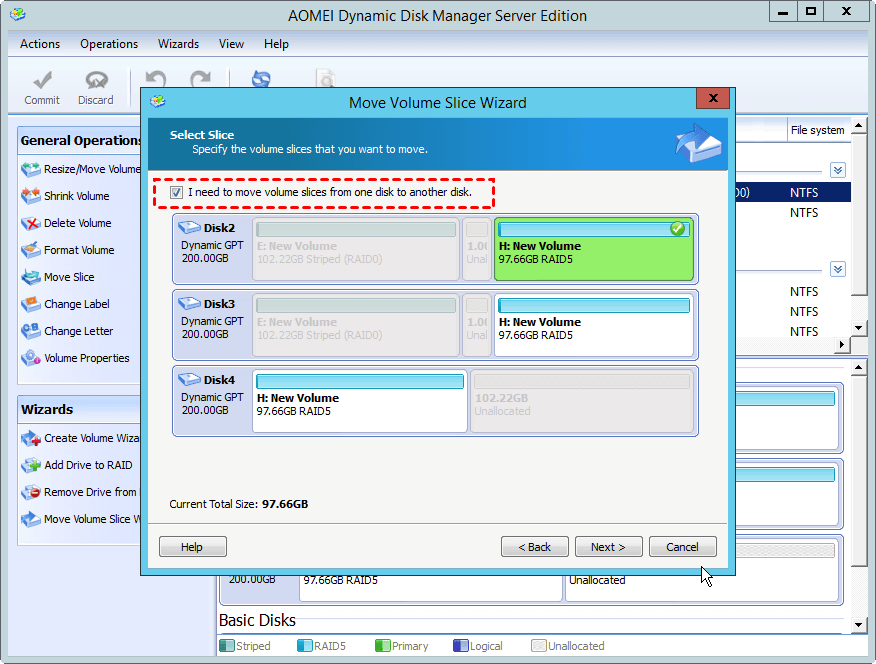Image resolution: width=876 pixels, height=664 pixels.
Task: Click File system column header
Action: 817,130
